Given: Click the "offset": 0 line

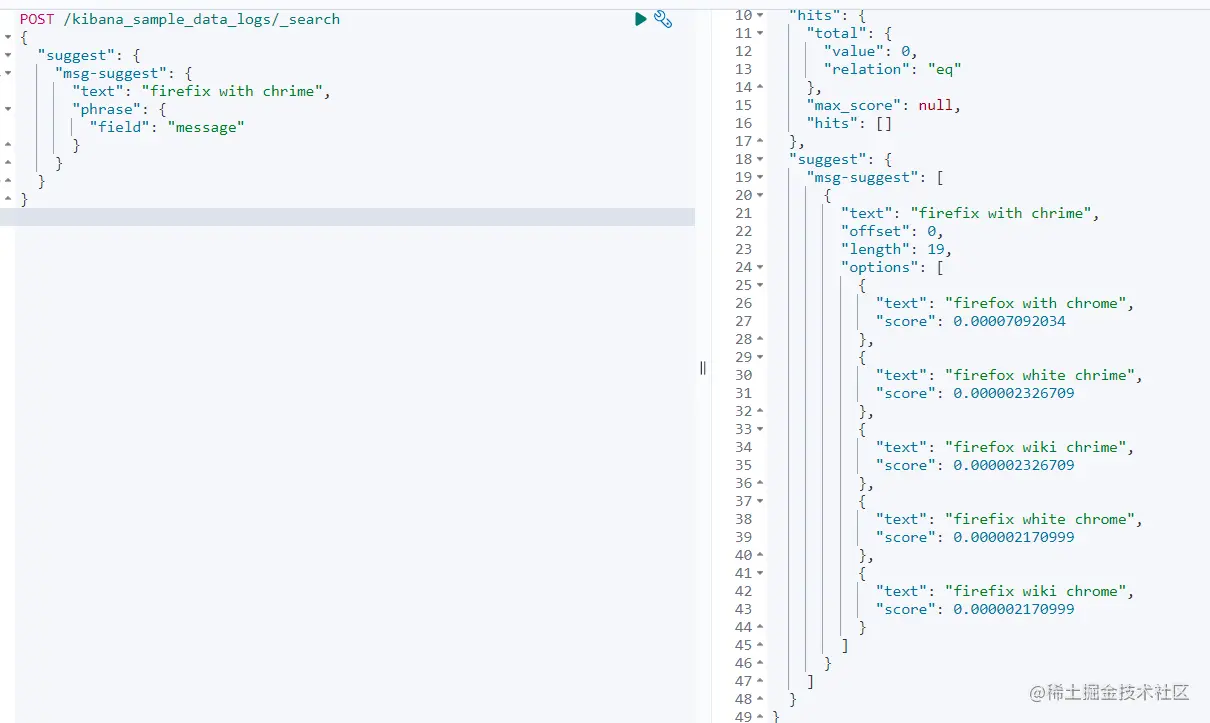Looking at the screenshot, I should click(892, 231).
